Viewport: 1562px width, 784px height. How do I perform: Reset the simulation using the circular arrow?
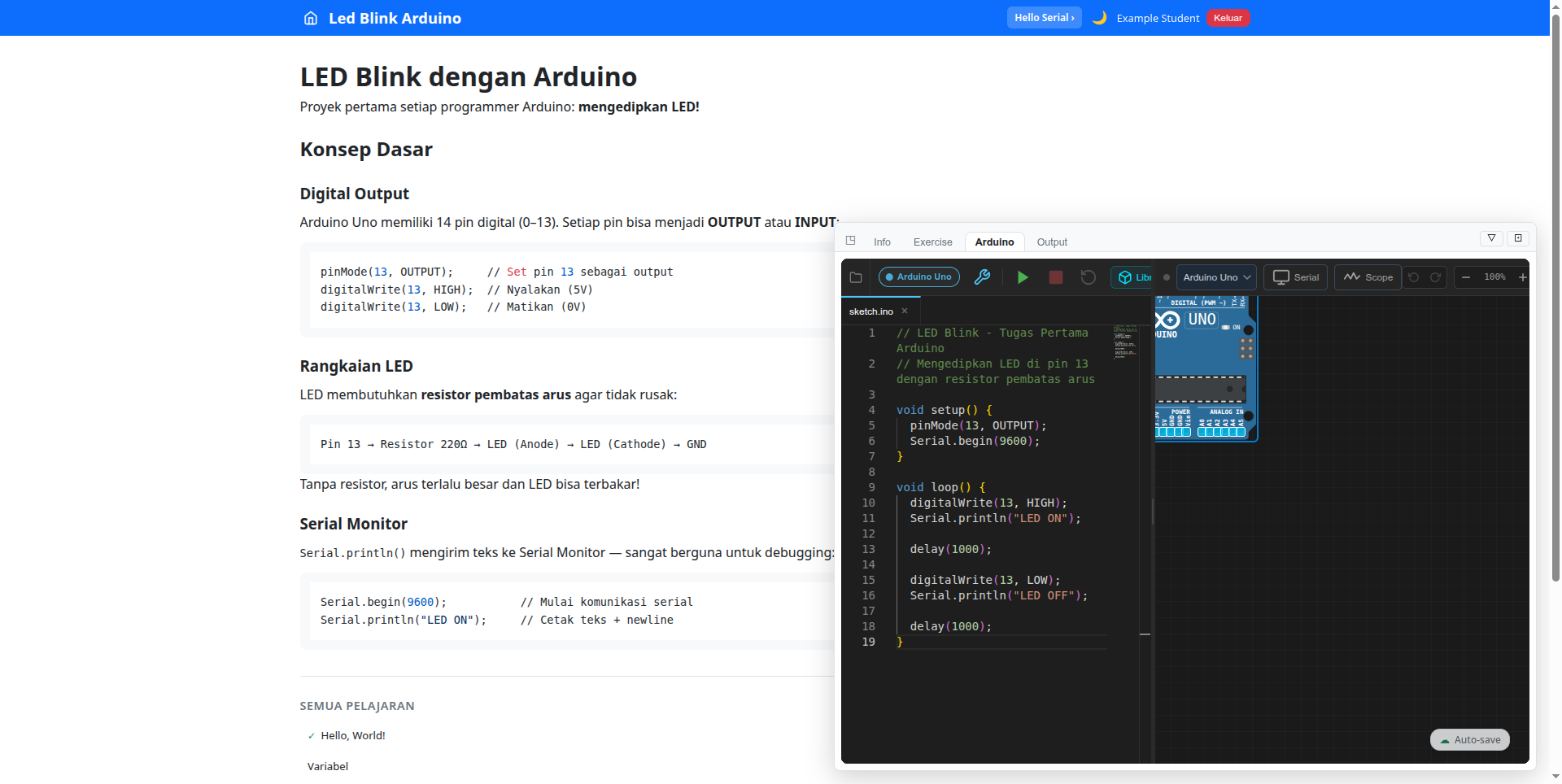(x=1088, y=277)
